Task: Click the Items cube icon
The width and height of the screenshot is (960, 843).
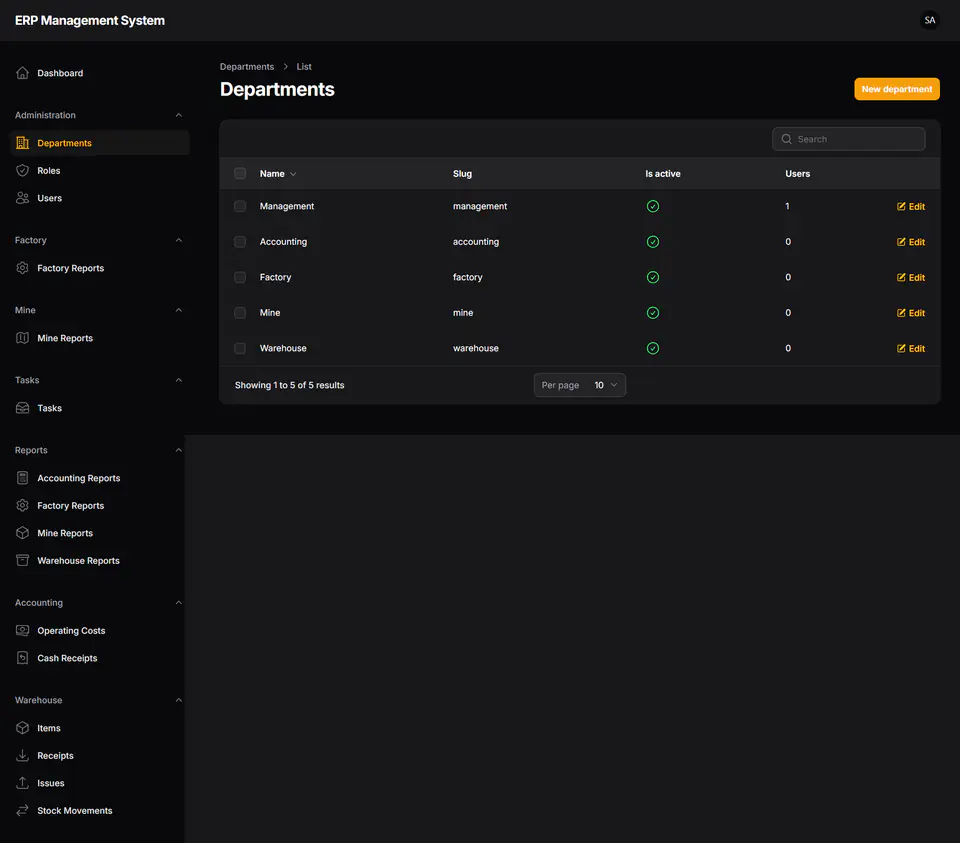Action: (x=23, y=727)
